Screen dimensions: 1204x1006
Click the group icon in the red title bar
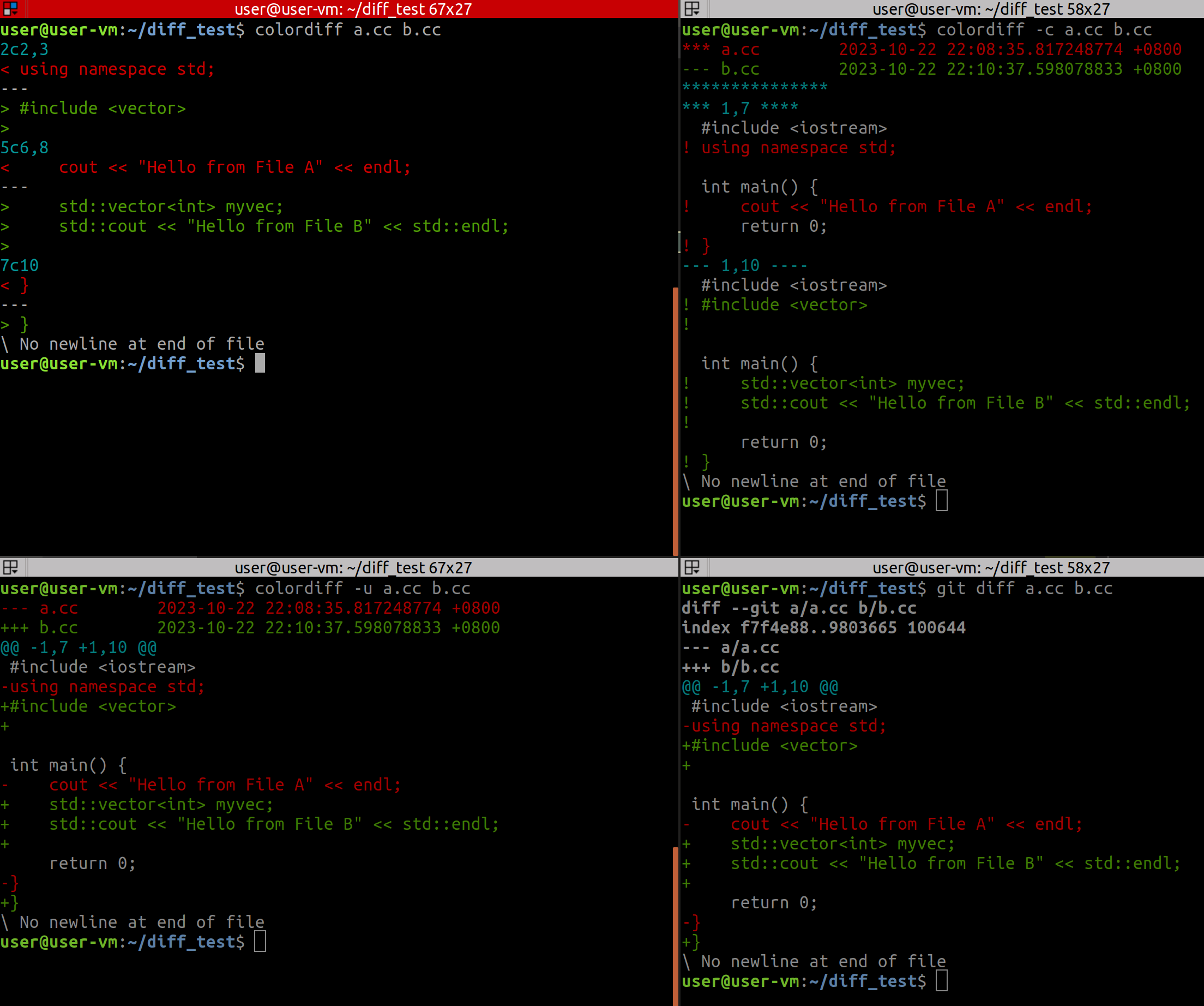click(x=10, y=9)
